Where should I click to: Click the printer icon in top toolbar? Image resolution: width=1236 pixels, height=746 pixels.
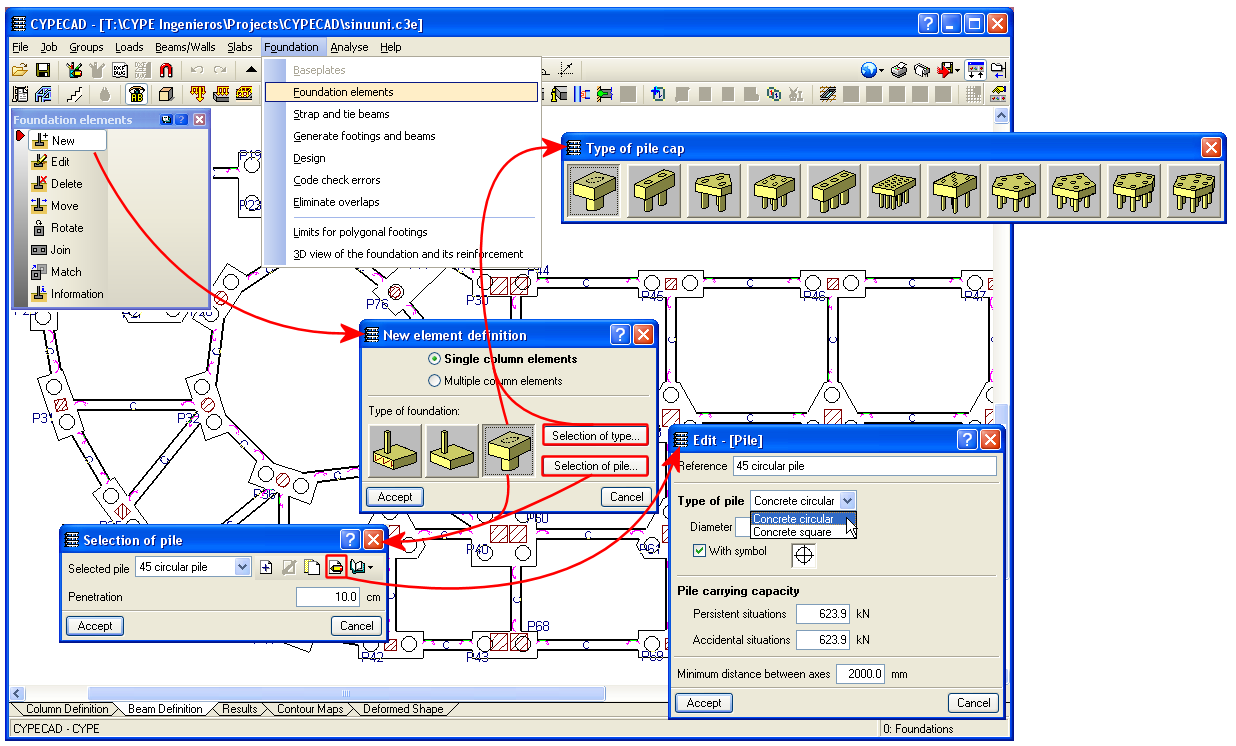click(x=898, y=70)
